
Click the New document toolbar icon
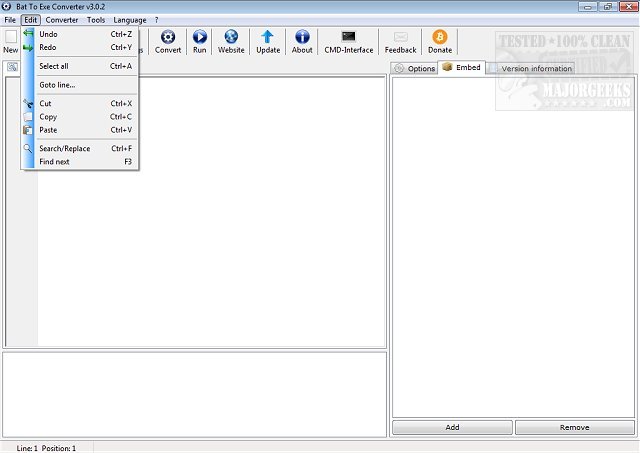click(11, 37)
